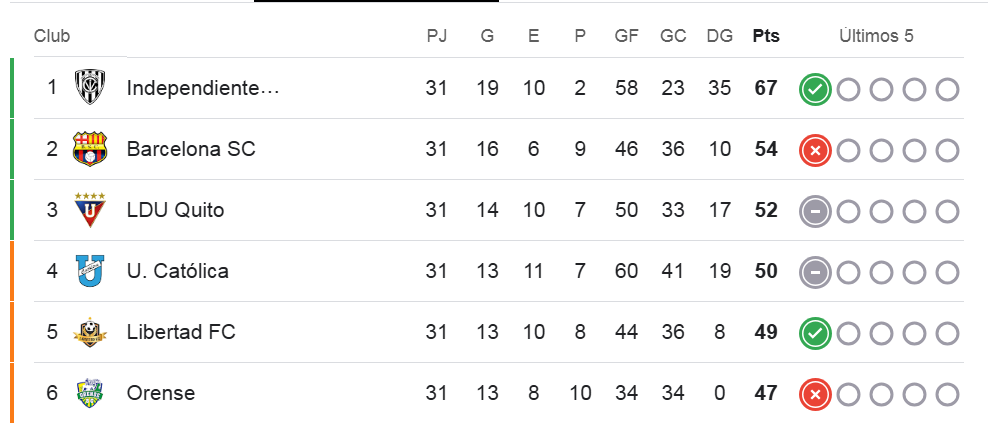
Task: Click Libertad FC's green win icon
Action: click(815, 333)
